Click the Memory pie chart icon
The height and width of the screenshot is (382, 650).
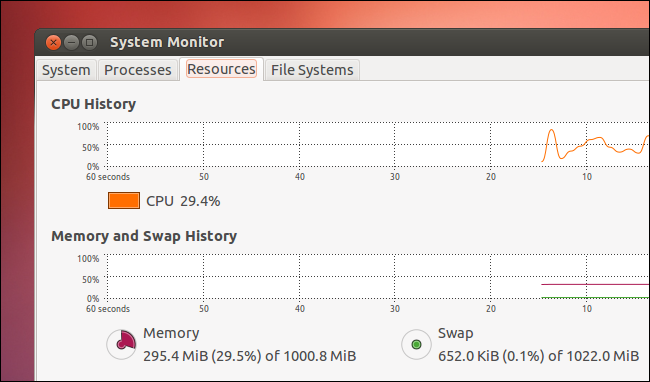pos(121,344)
